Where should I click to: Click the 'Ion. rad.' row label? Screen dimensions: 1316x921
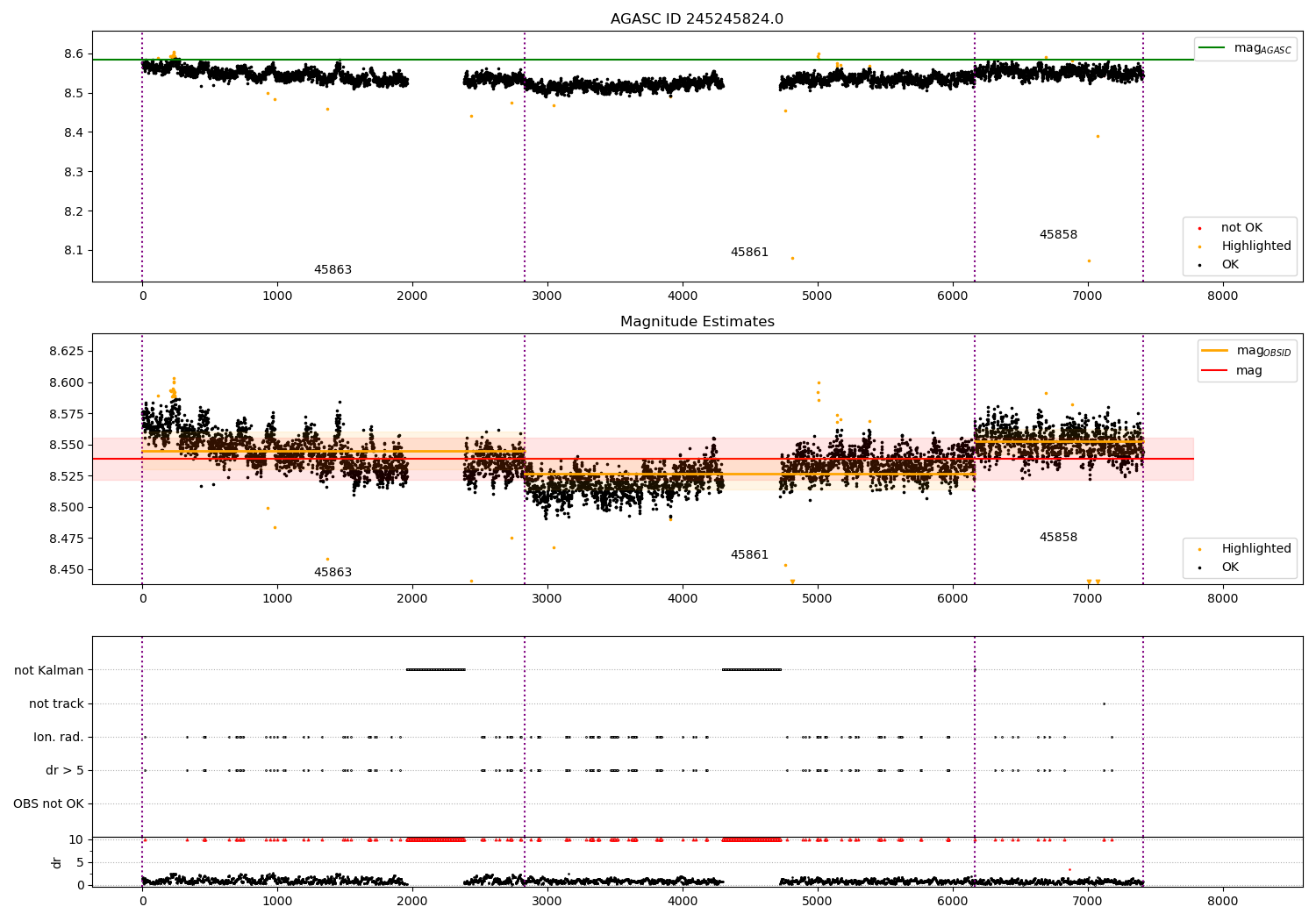(x=59, y=738)
